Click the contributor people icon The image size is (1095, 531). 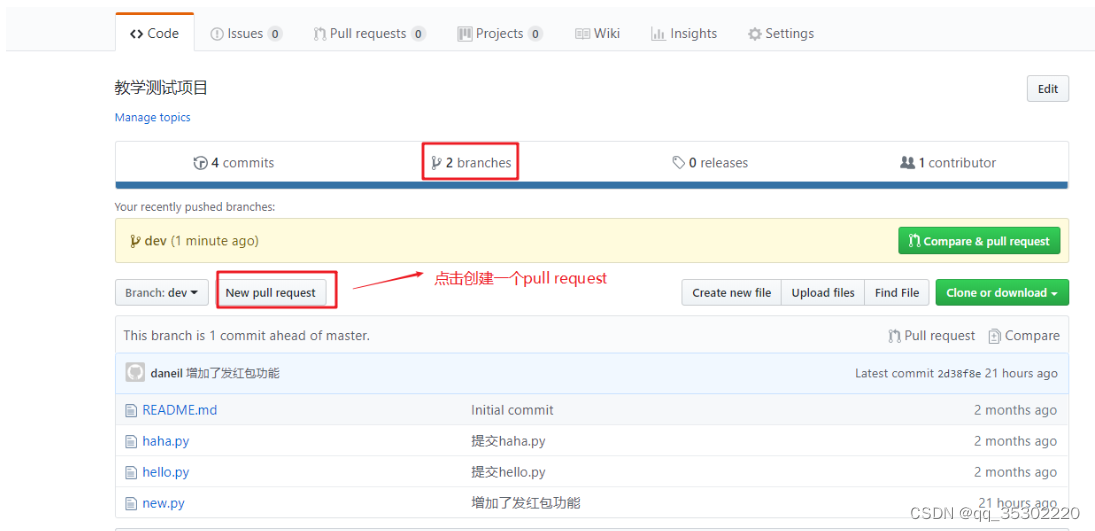click(x=907, y=163)
